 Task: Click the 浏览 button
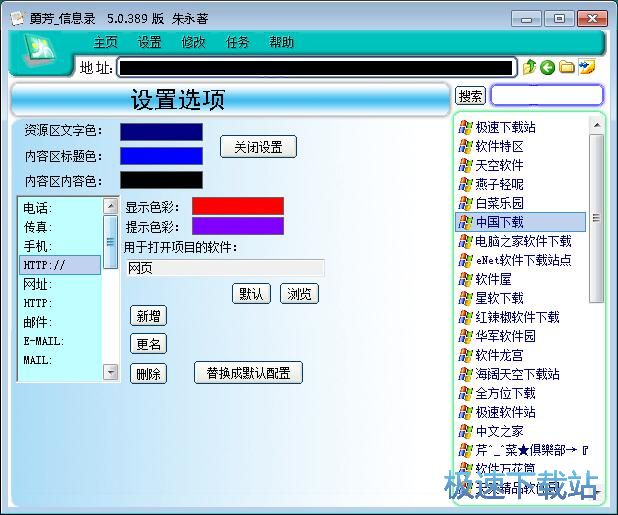[x=299, y=294]
